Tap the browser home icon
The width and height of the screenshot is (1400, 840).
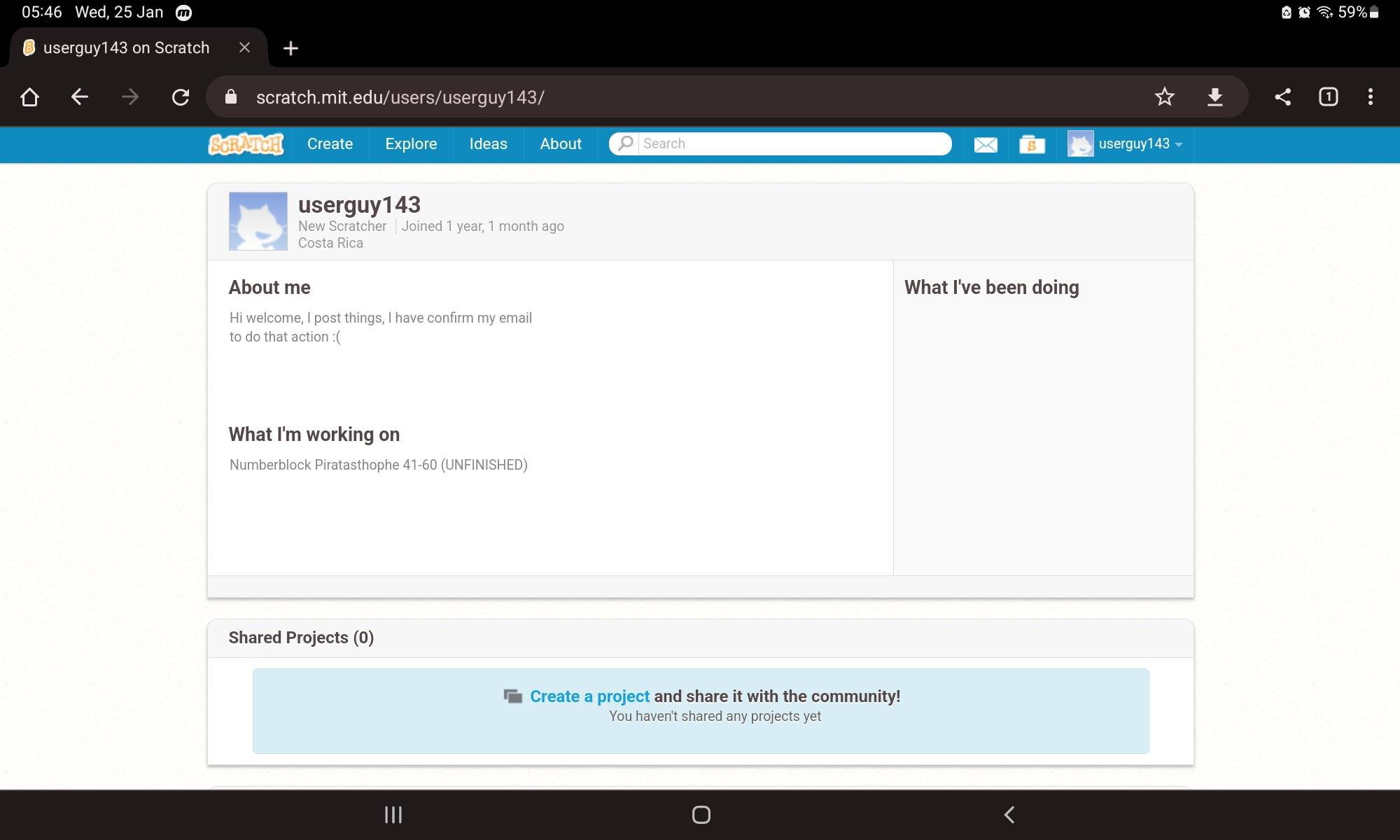[x=29, y=97]
